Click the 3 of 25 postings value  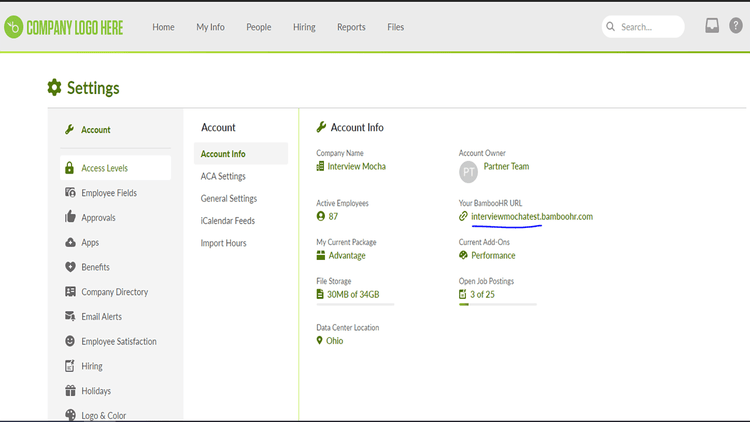click(x=482, y=294)
